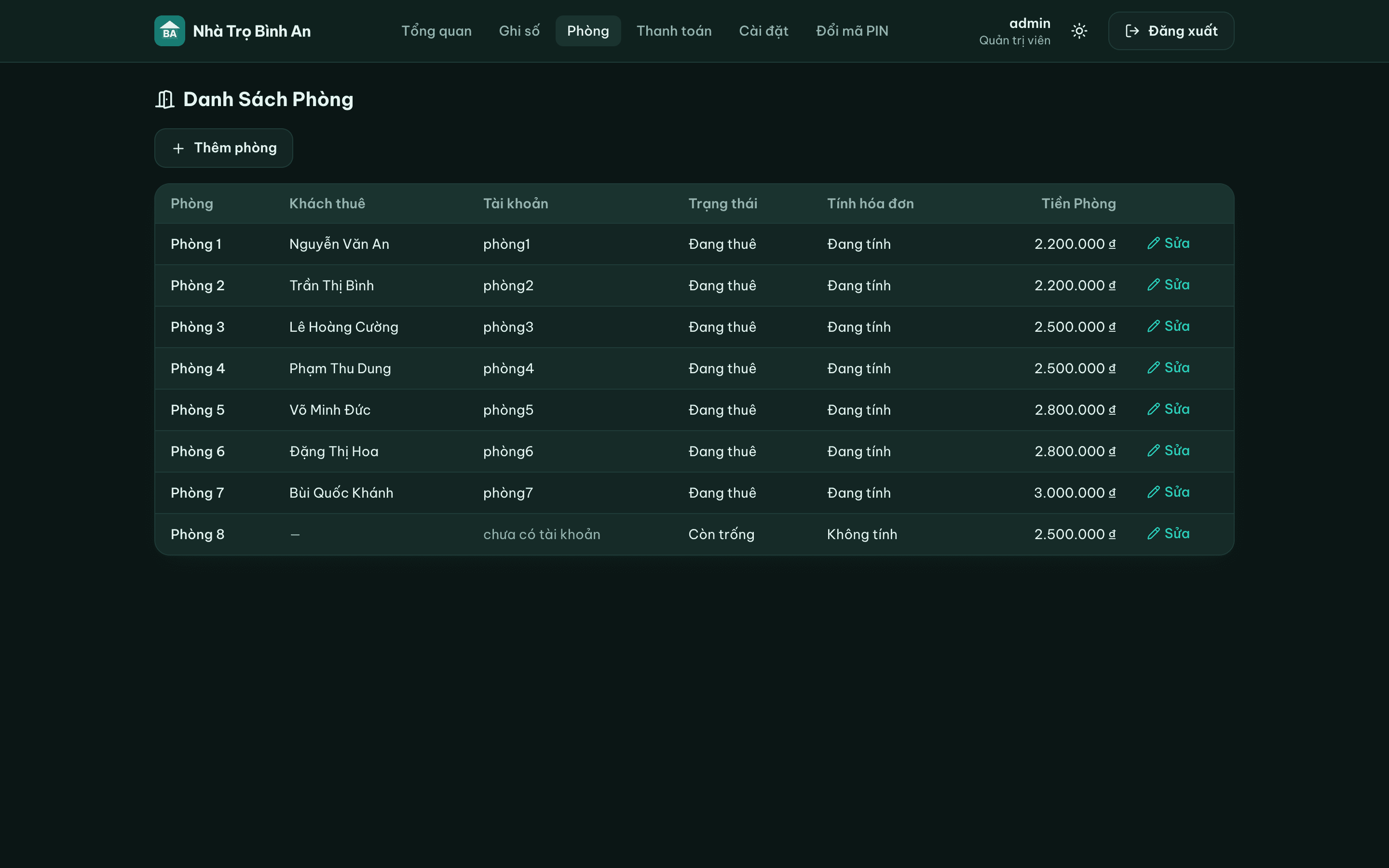Open the Thanh toán tab
1389x868 pixels.
674,31
